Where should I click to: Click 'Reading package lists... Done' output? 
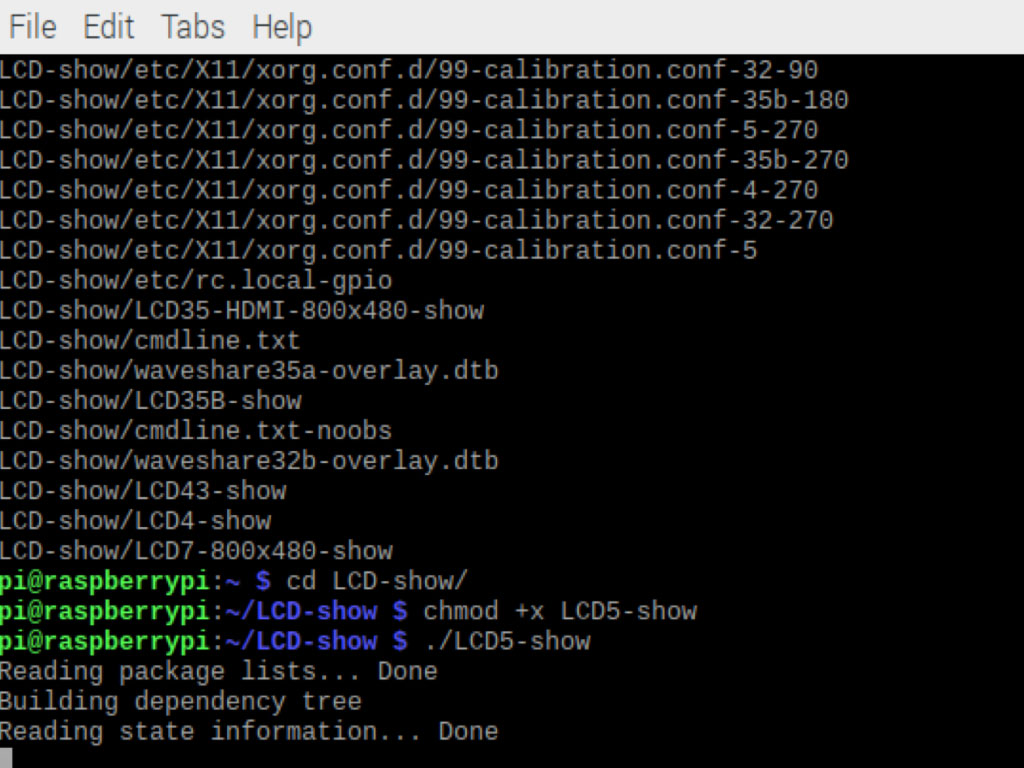(219, 671)
